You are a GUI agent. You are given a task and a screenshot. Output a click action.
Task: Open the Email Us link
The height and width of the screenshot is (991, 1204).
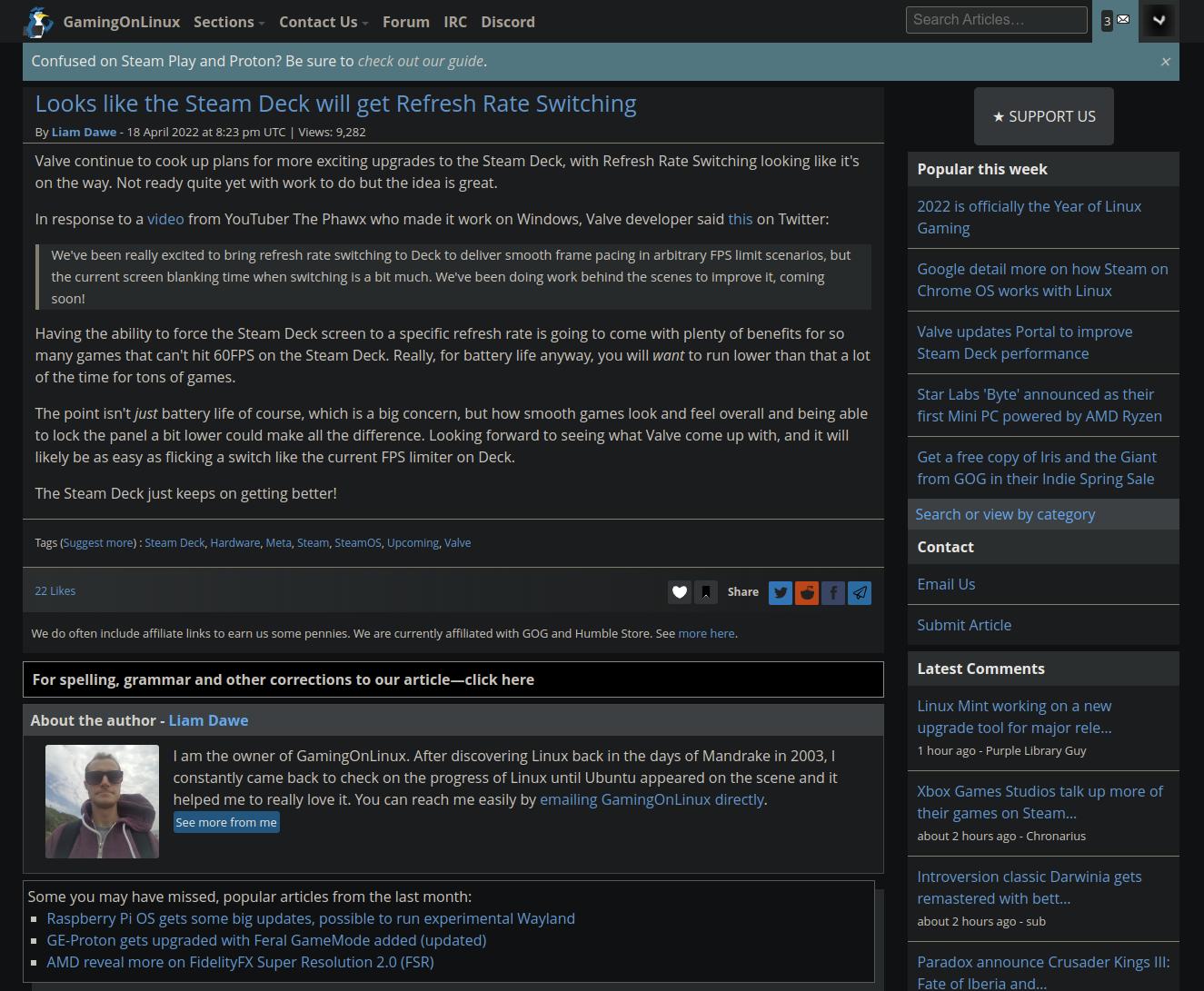(x=946, y=584)
